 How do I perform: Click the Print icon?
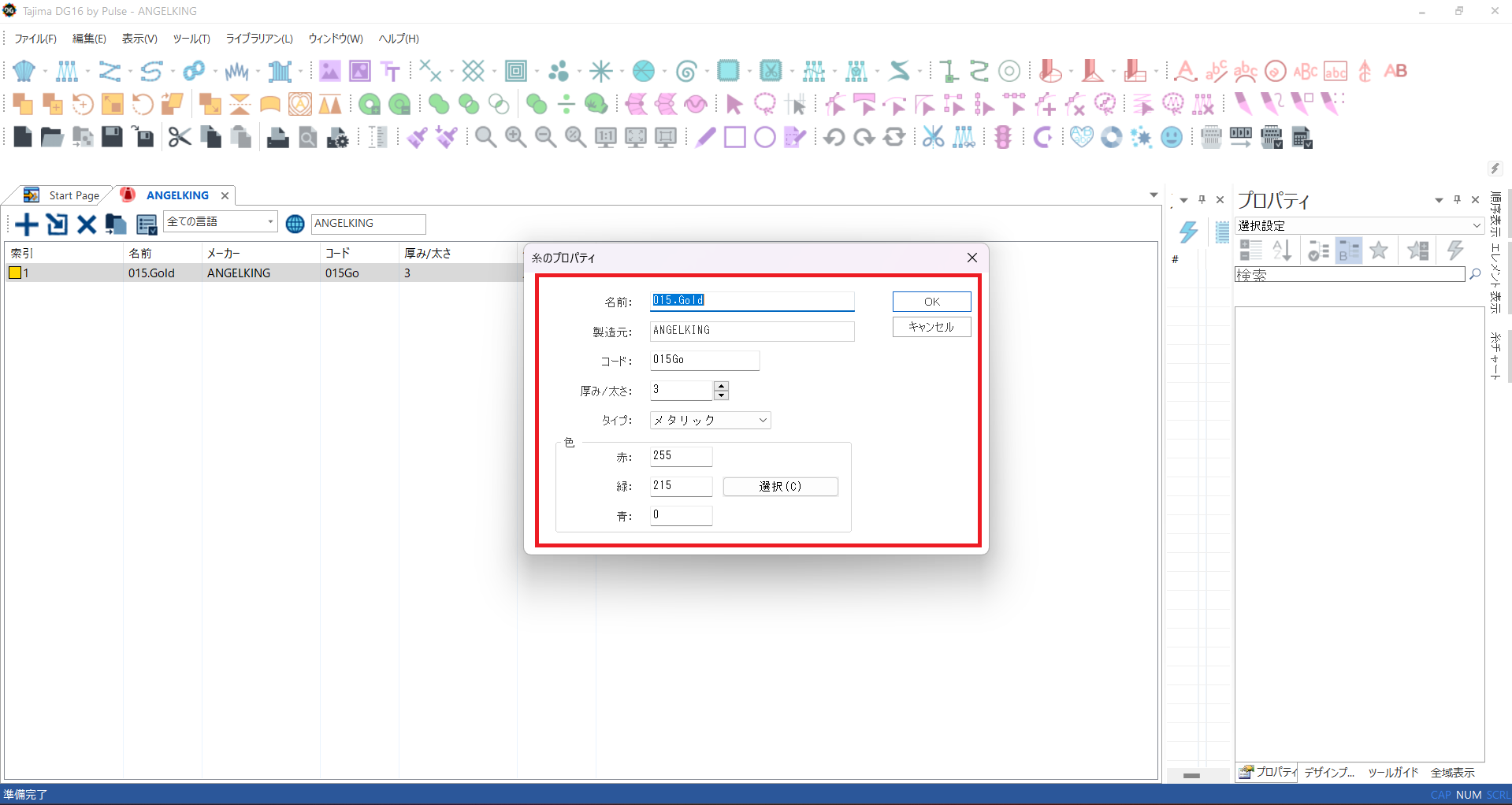tap(277, 137)
